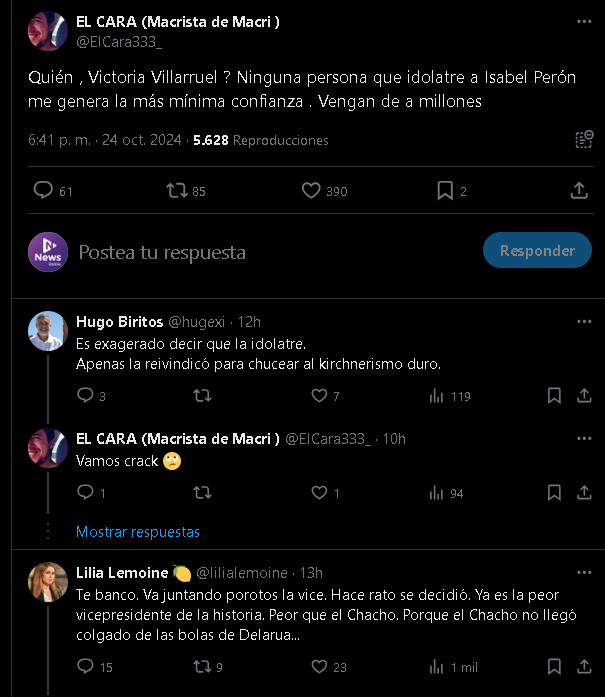Like Hugo Biritos's reply

(320, 396)
